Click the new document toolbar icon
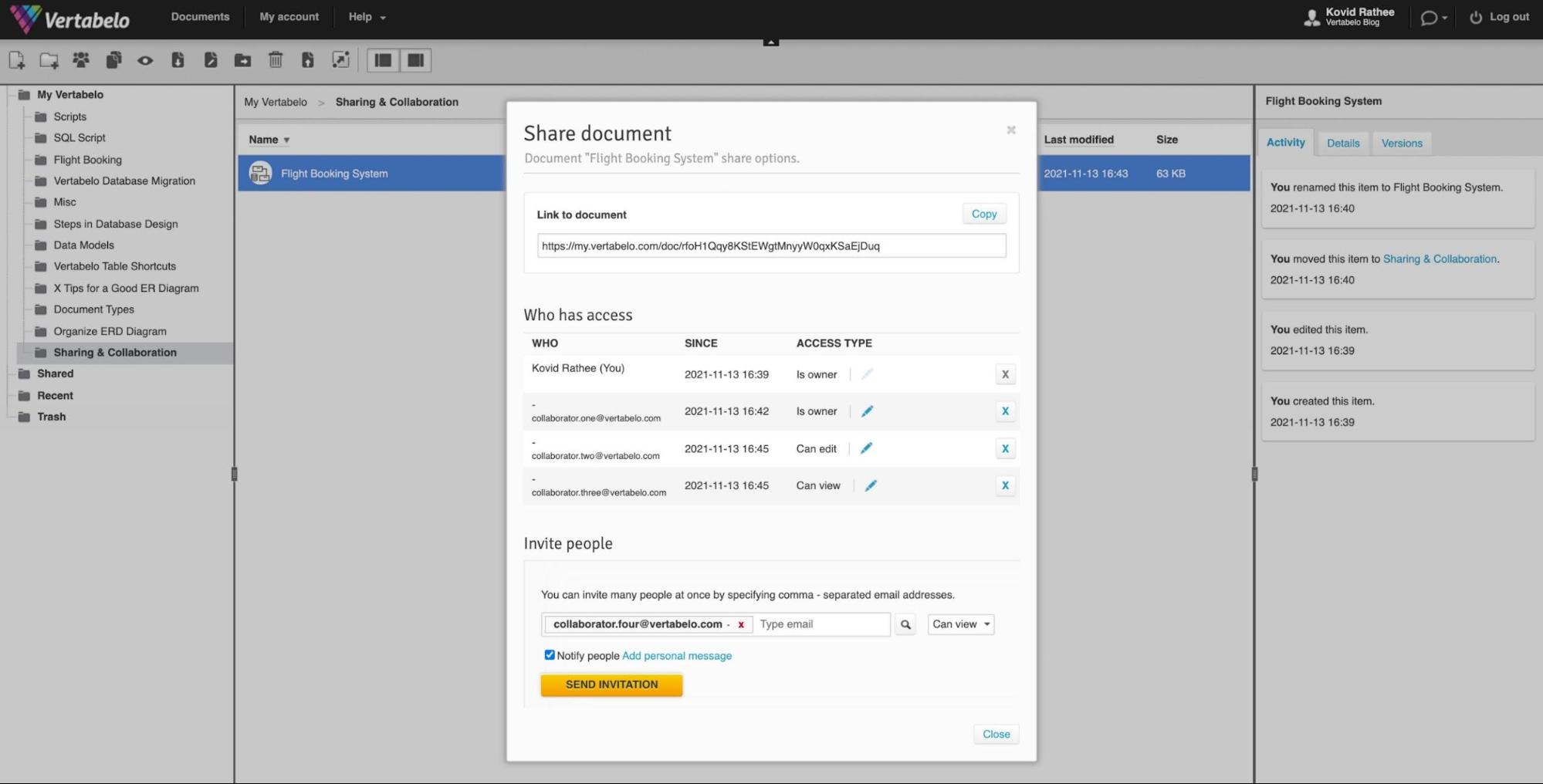Screen dimensions: 1543x784 [16, 60]
